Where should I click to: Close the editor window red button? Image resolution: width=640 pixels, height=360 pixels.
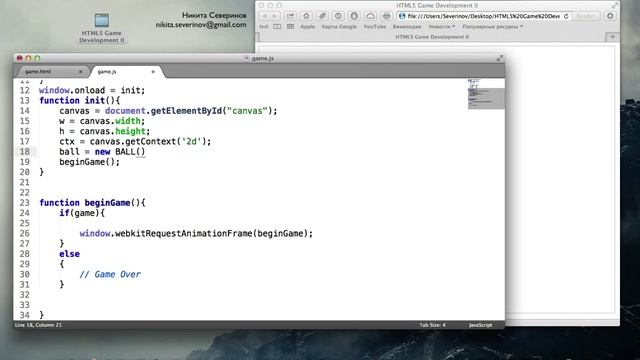20,58
